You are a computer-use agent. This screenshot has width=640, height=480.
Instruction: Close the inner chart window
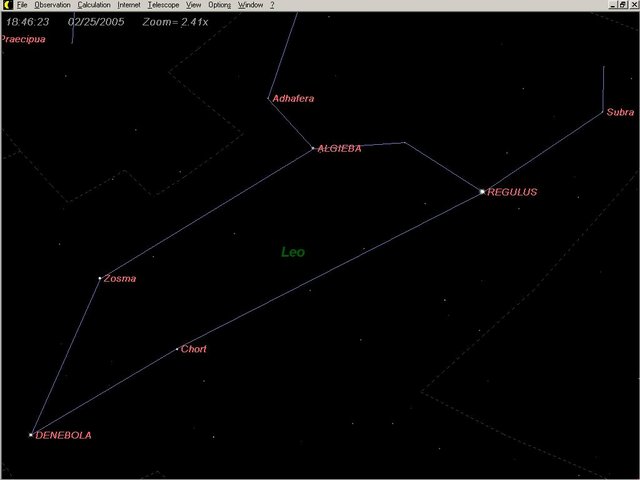coord(634,5)
